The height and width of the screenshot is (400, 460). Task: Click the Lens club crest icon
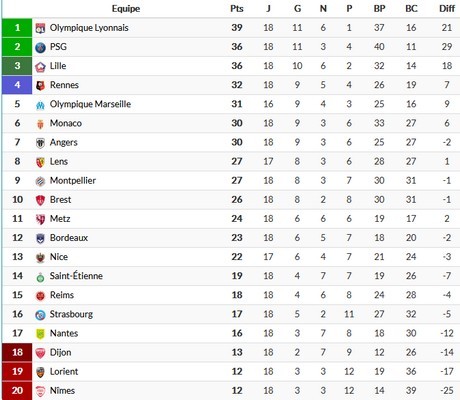pos(40,162)
